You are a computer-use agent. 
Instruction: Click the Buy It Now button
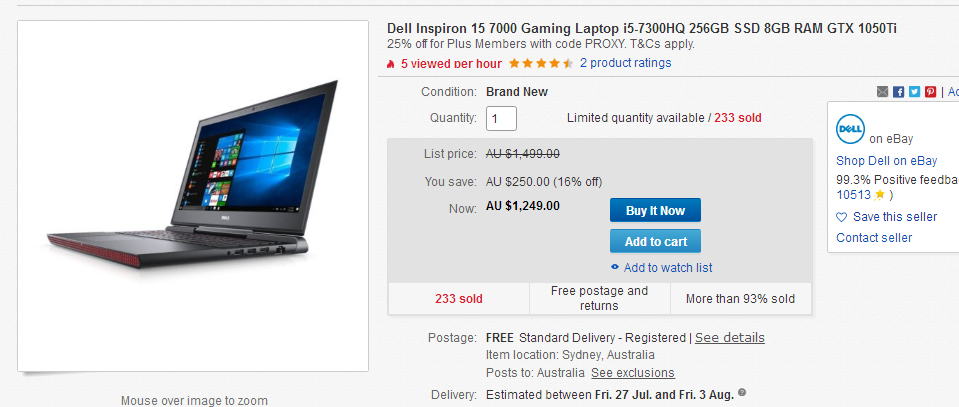[655, 211]
